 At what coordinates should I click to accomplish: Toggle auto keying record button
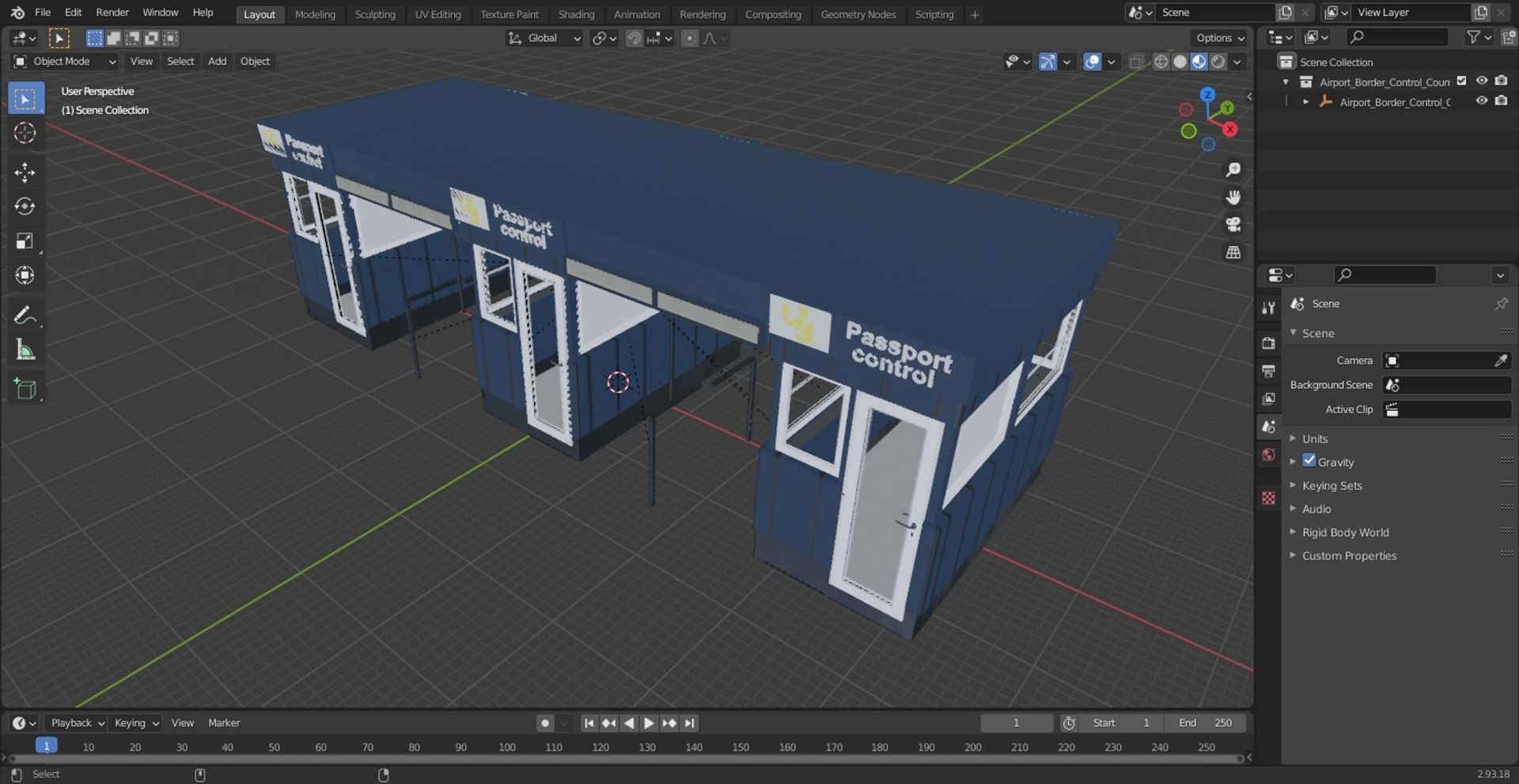pos(544,723)
